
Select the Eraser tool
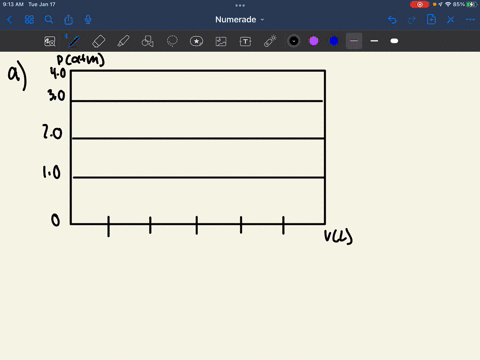click(98, 41)
